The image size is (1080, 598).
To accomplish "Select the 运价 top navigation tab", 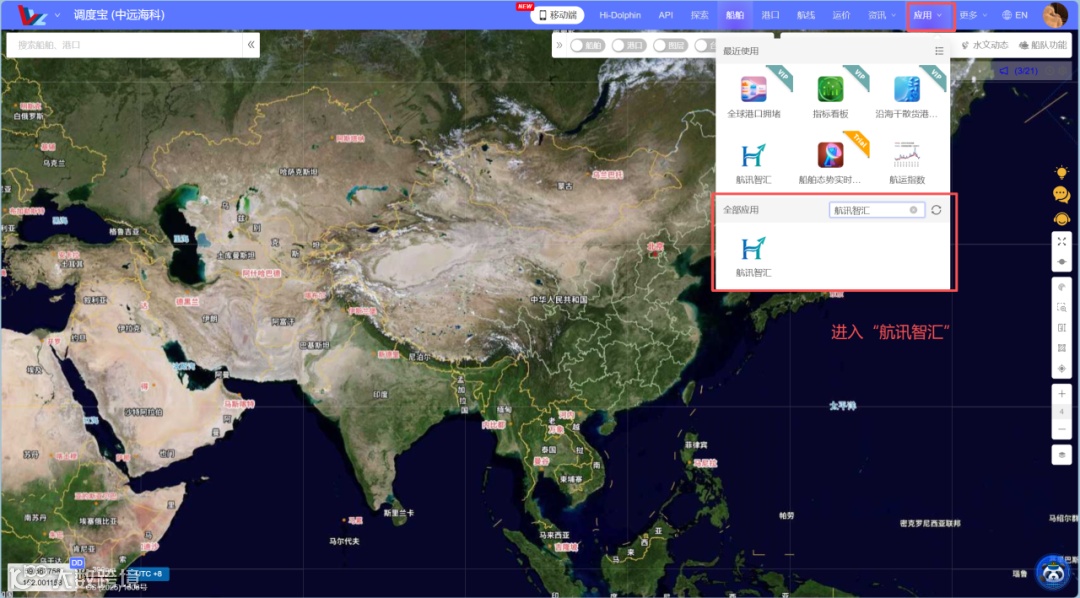I will [x=841, y=15].
